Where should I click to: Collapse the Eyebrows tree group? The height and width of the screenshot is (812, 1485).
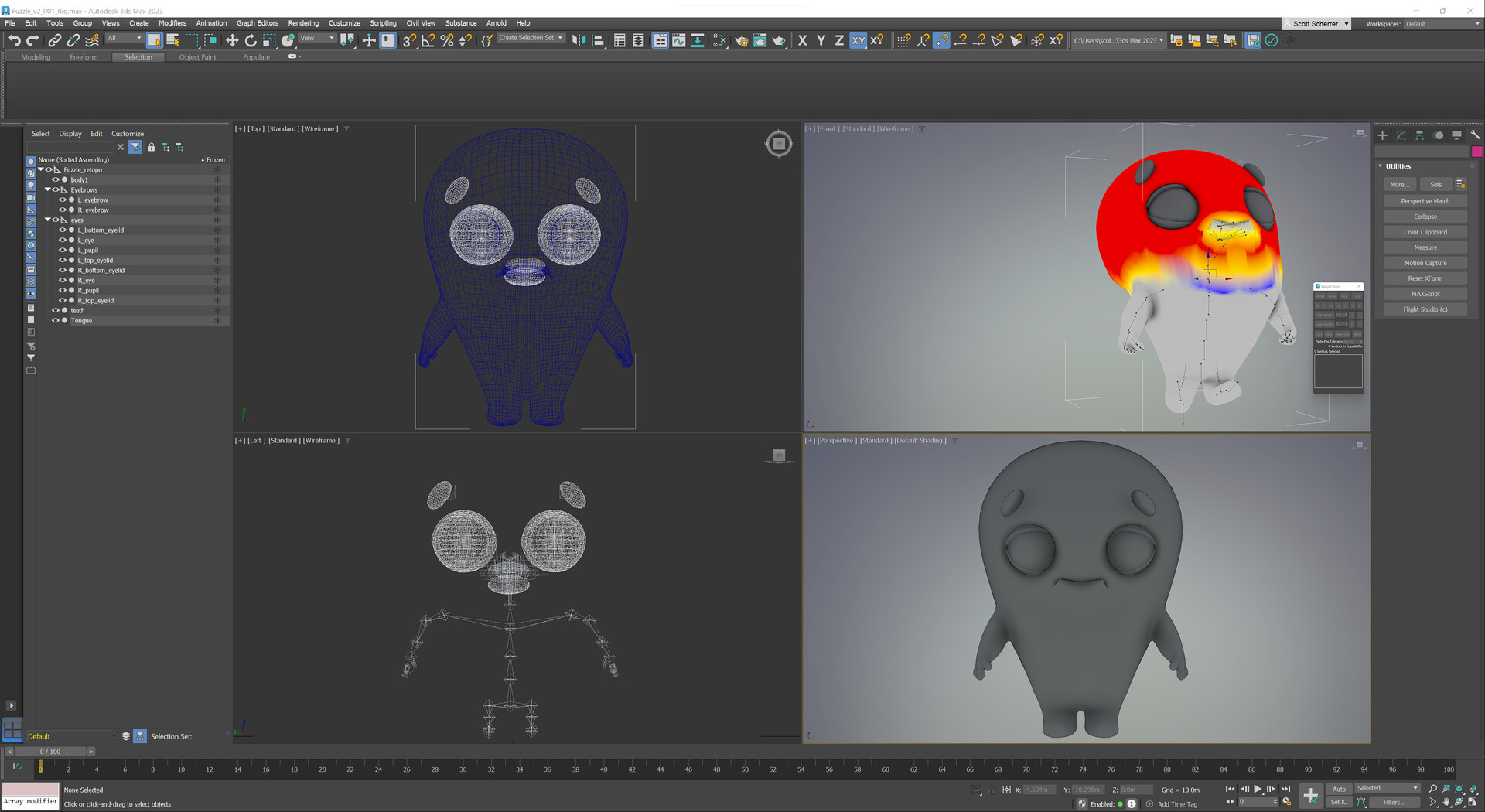click(x=48, y=189)
